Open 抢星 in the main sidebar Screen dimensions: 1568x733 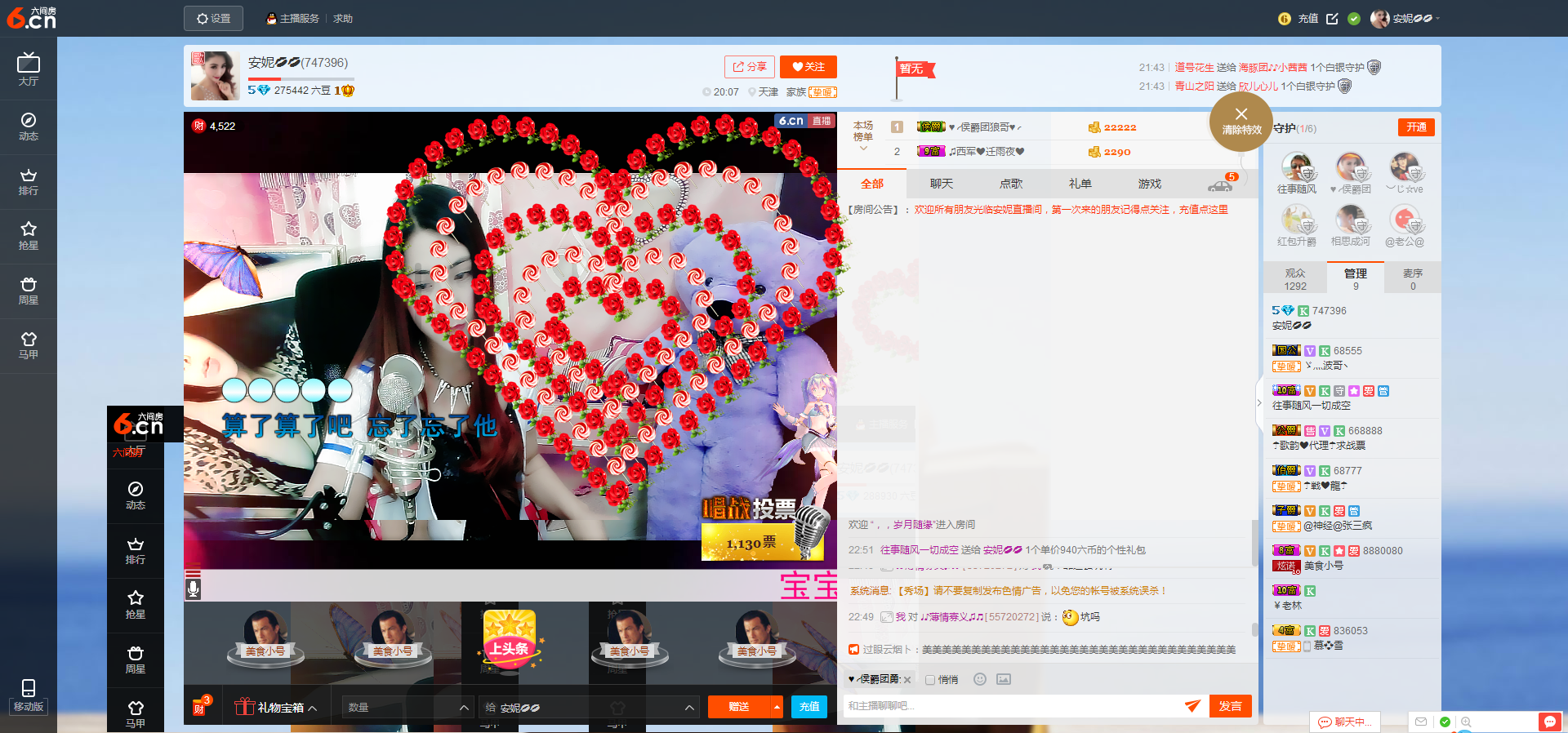[29, 236]
